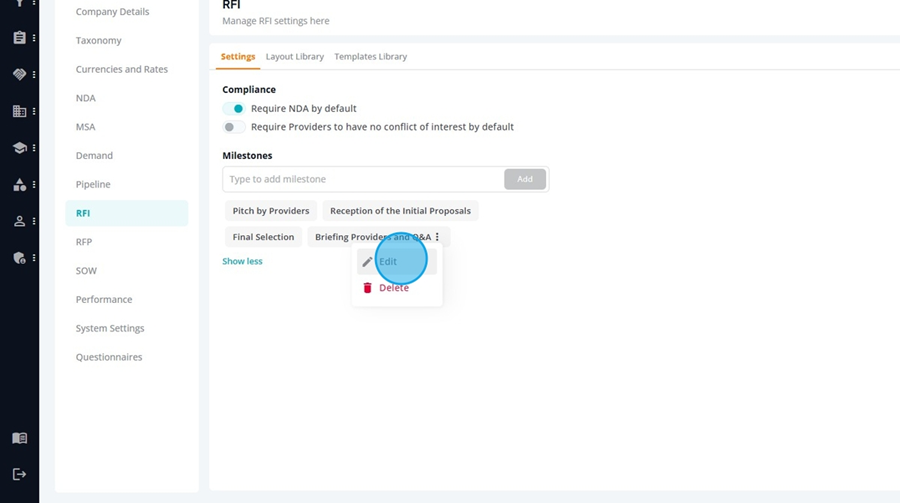
Task: Click the handshake icon in left sidebar
Action: (20, 75)
